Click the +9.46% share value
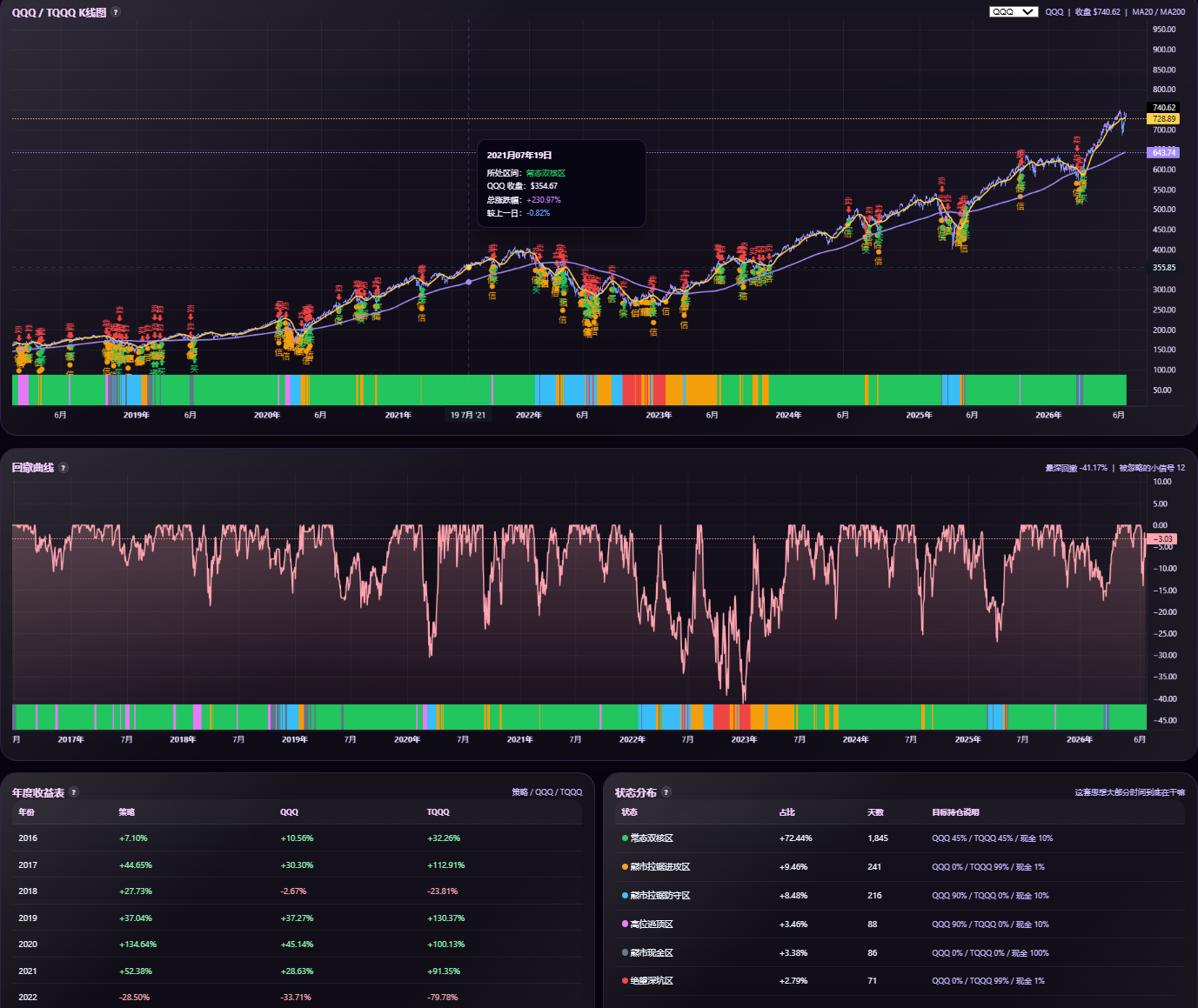Screen dimensions: 1198x1008 (x=793, y=867)
